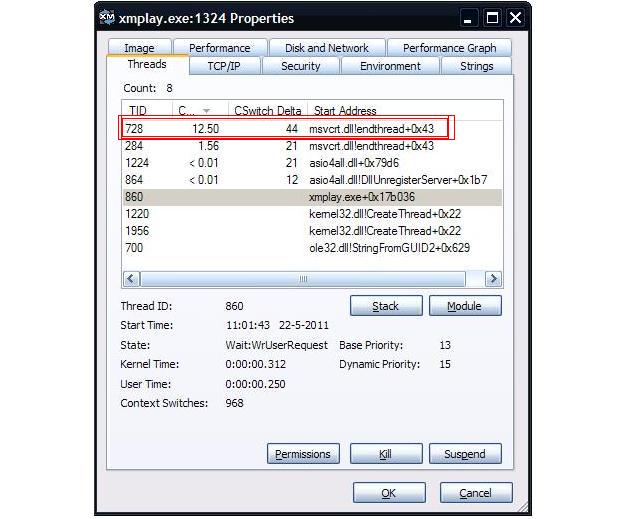Kill the selected thread
This screenshot has width=640, height=519.
coord(385,454)
